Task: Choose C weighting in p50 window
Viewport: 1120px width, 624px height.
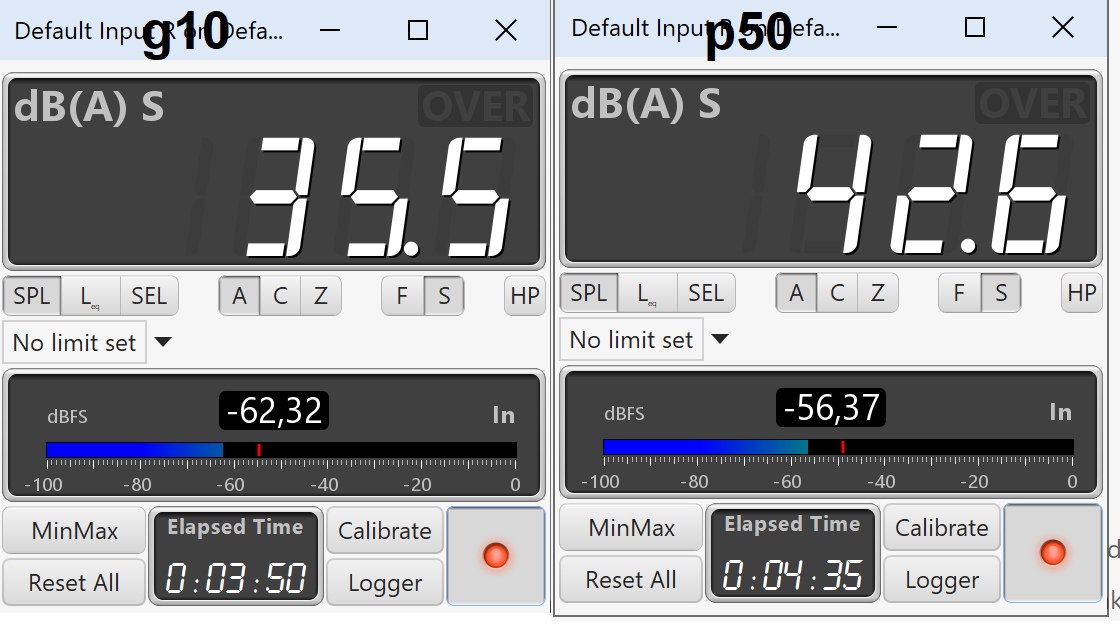Action: 837,293
